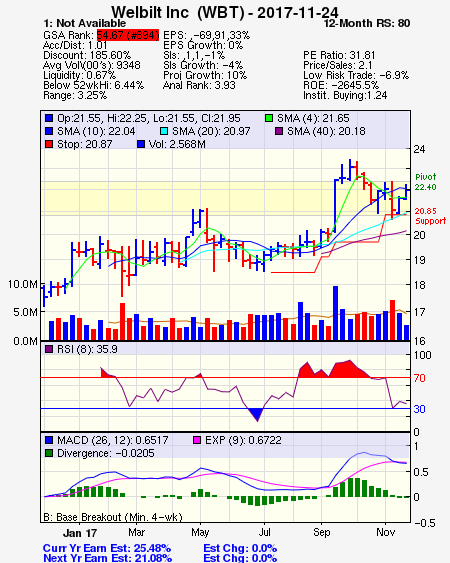Click the RSI (8): 35.9 label
Viewport: 450px width, 563px height.
coord(87,349)
